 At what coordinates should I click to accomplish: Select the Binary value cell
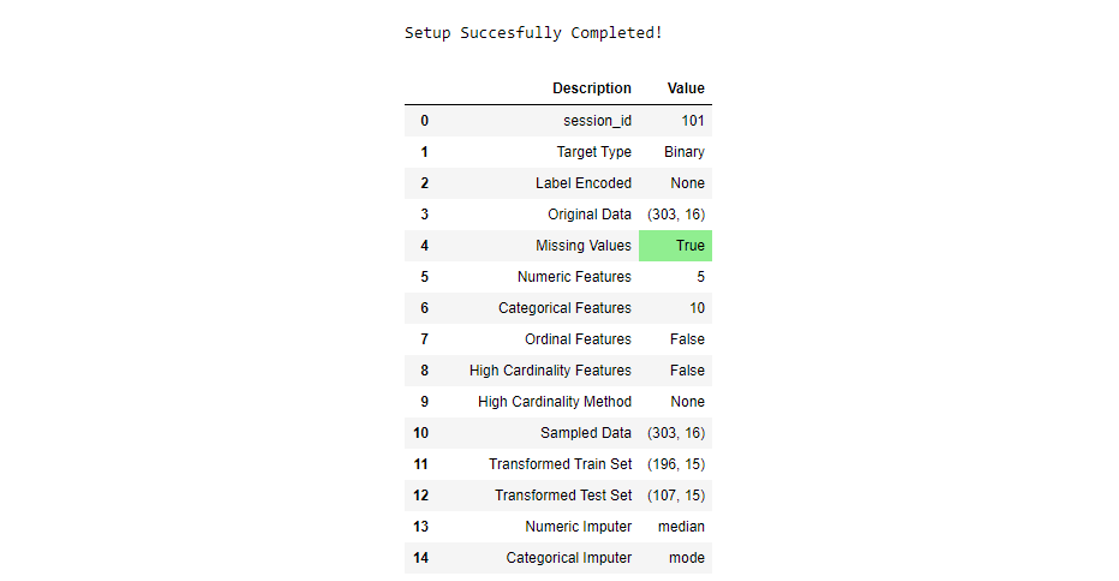[x=684, y=152]
